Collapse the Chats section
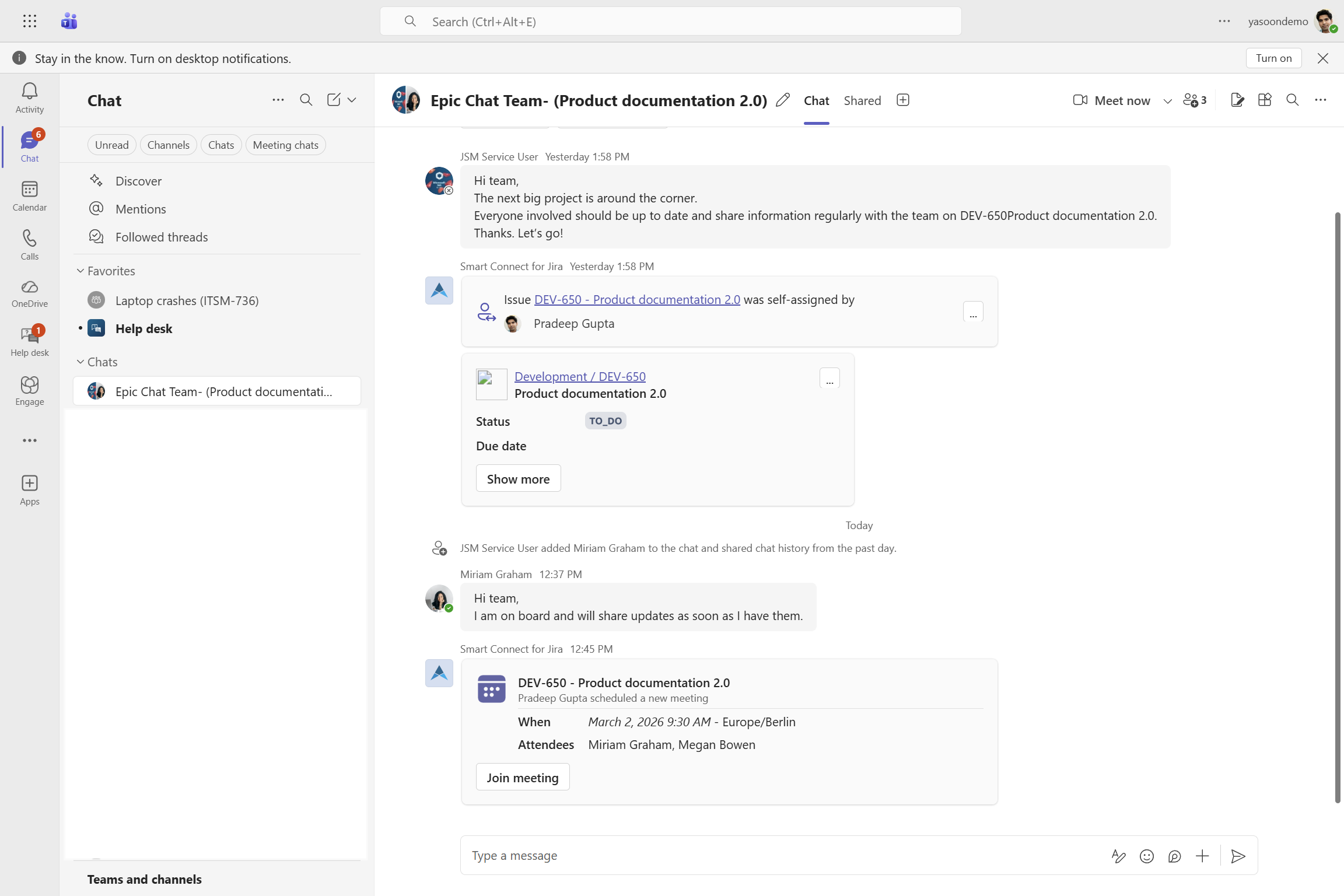 [x=80, y=362]
